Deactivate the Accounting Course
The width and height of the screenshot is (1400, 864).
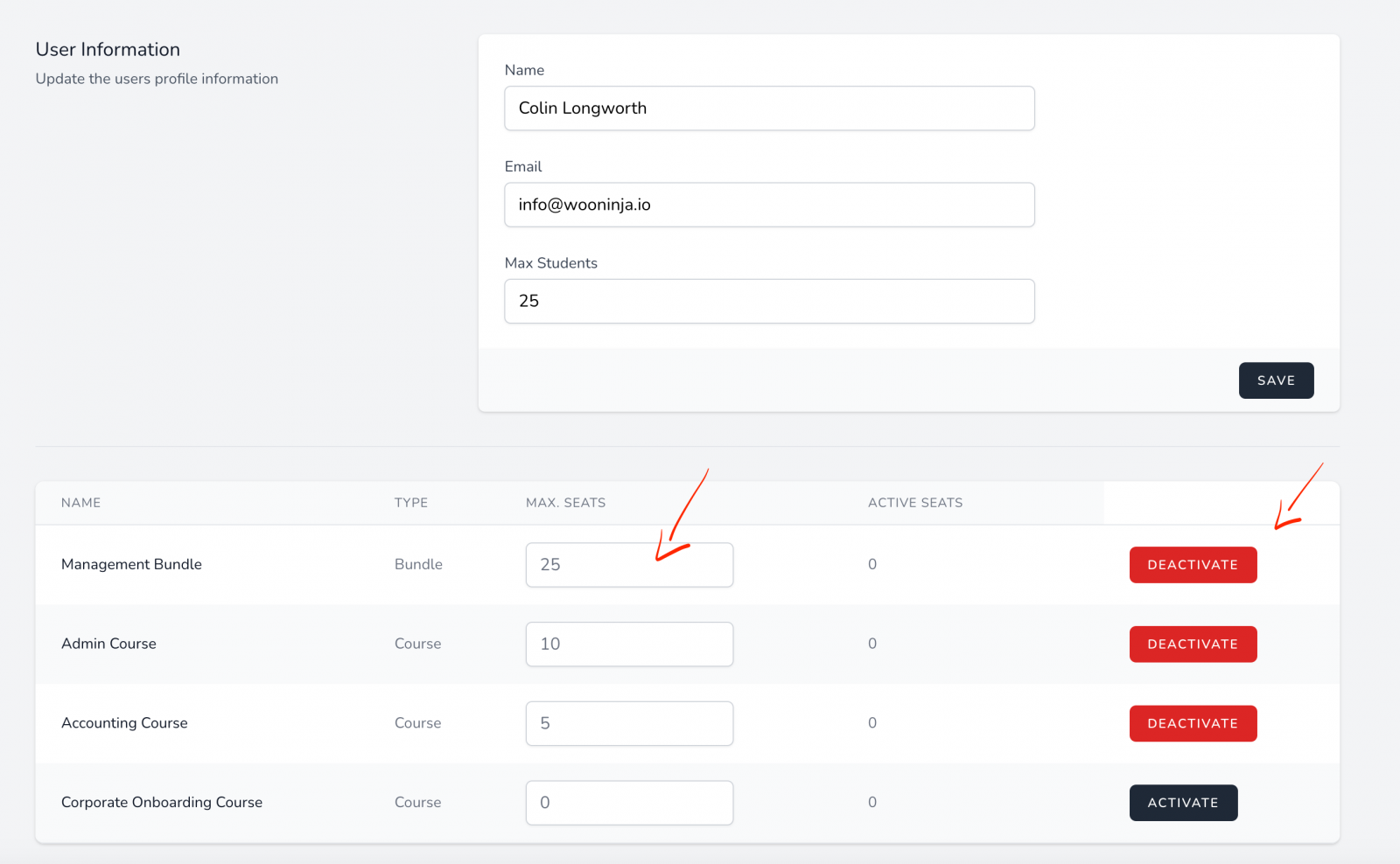(1193, 723)
